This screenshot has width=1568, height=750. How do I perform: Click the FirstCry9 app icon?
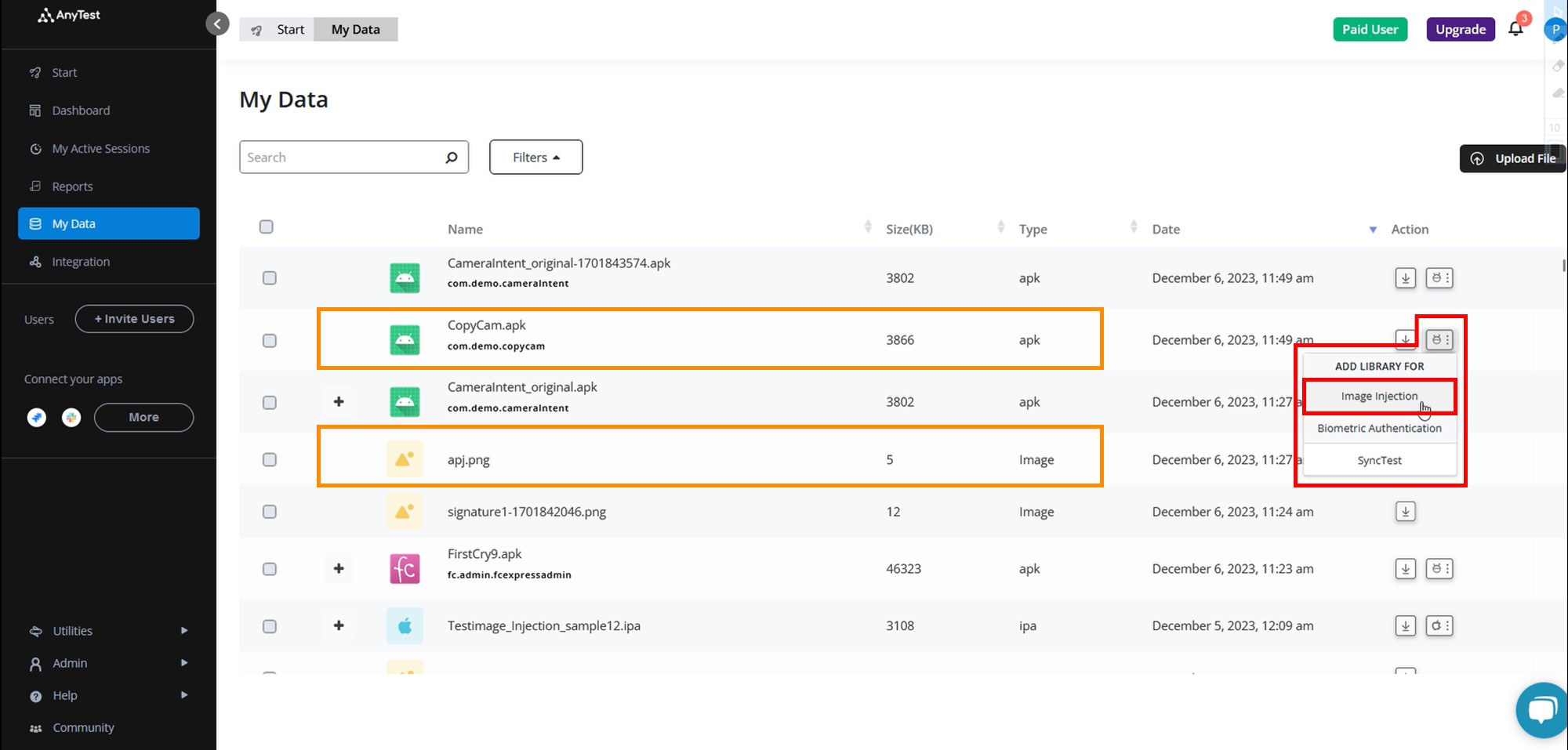[405, 569]
